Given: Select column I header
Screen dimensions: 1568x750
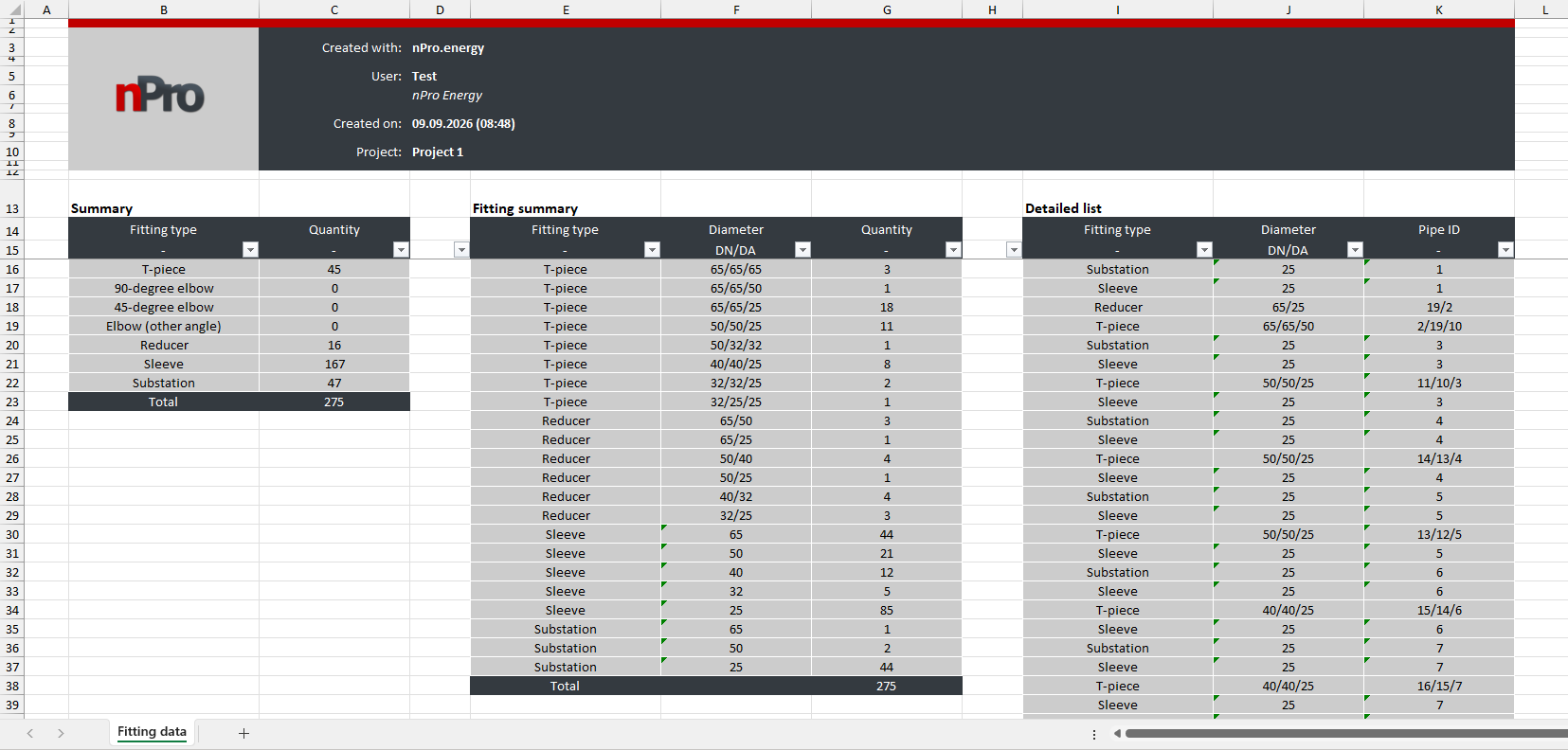Looking at the screenshot, I should coord(1118,9).
